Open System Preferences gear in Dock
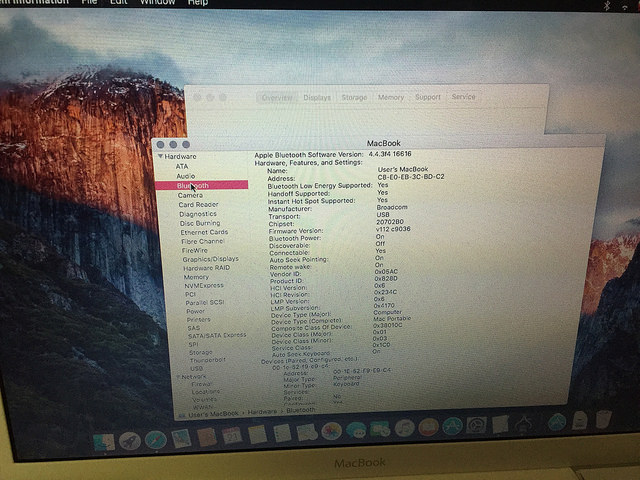Image resolution: width=640 pixels, height=480 pixels. [x=476, y=425]
